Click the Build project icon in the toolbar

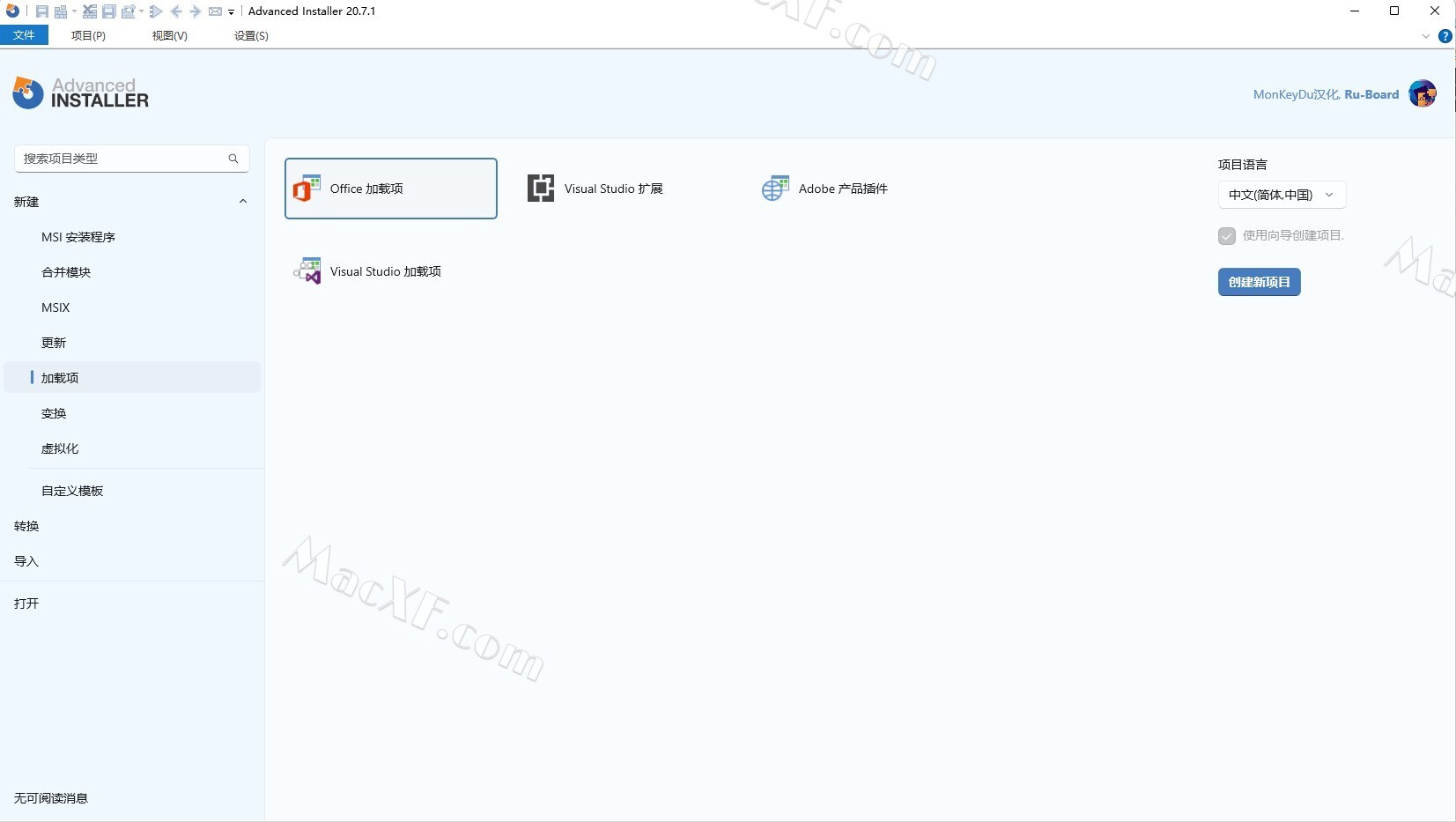click(x=61, y=11)
